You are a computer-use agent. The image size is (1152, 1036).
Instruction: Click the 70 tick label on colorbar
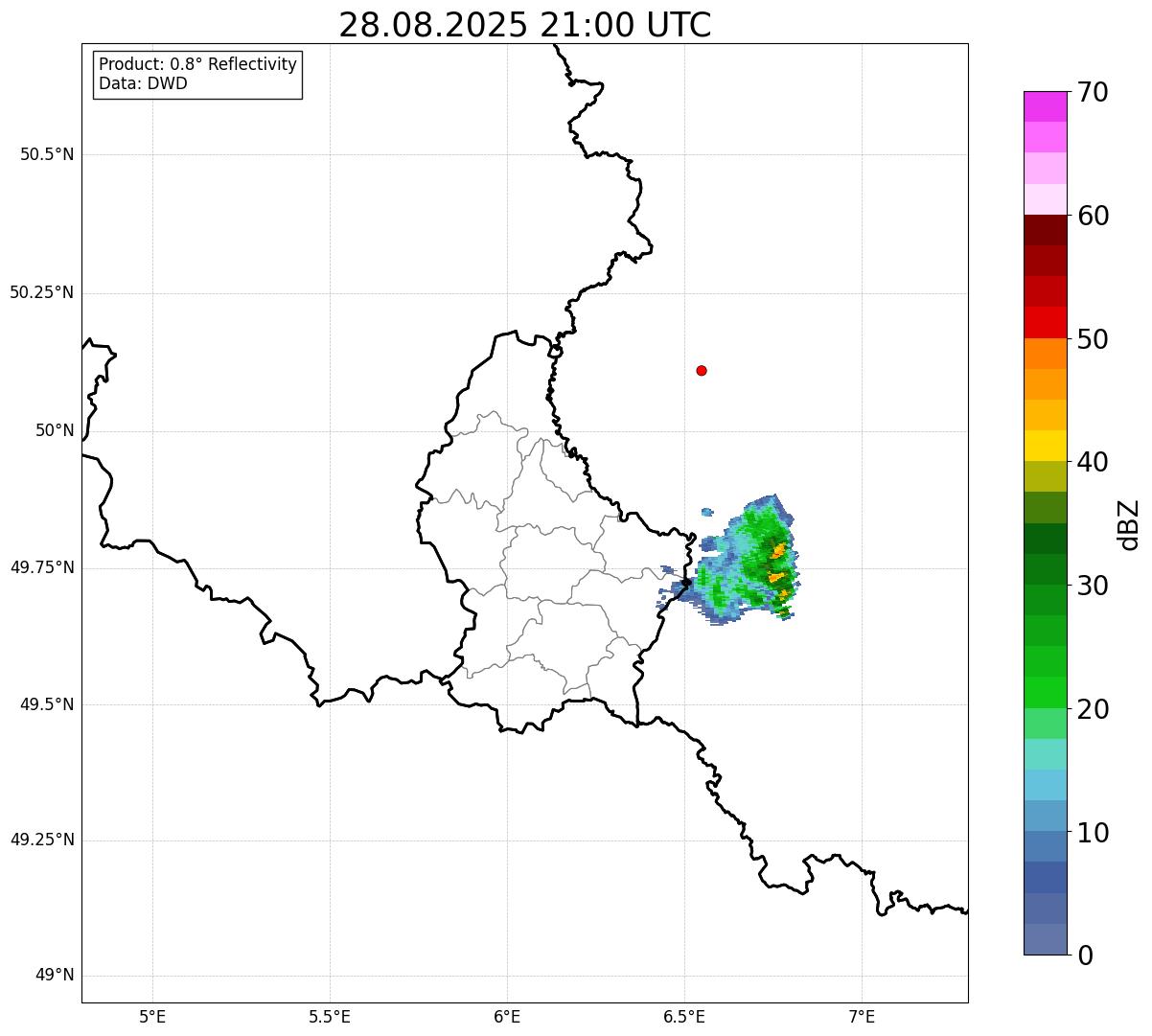pos(1093,92)
